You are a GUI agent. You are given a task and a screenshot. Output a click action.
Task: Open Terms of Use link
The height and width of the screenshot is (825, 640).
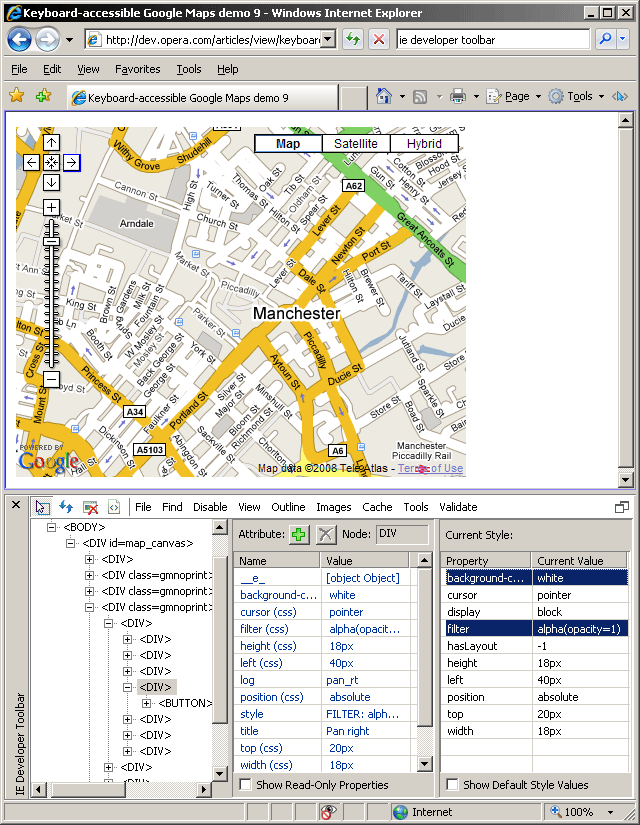pos(431,468)
